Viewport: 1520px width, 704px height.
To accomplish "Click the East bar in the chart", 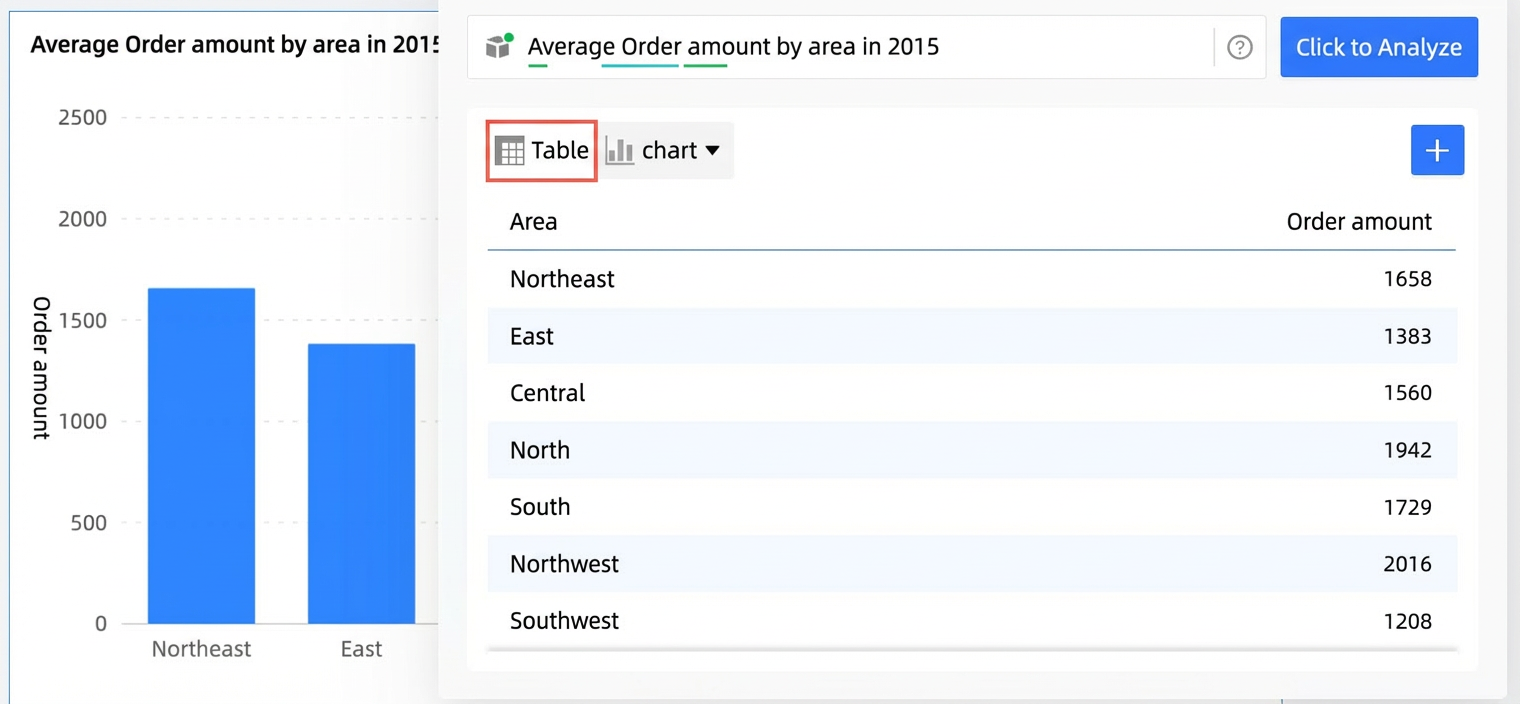I will coord(361,484).
